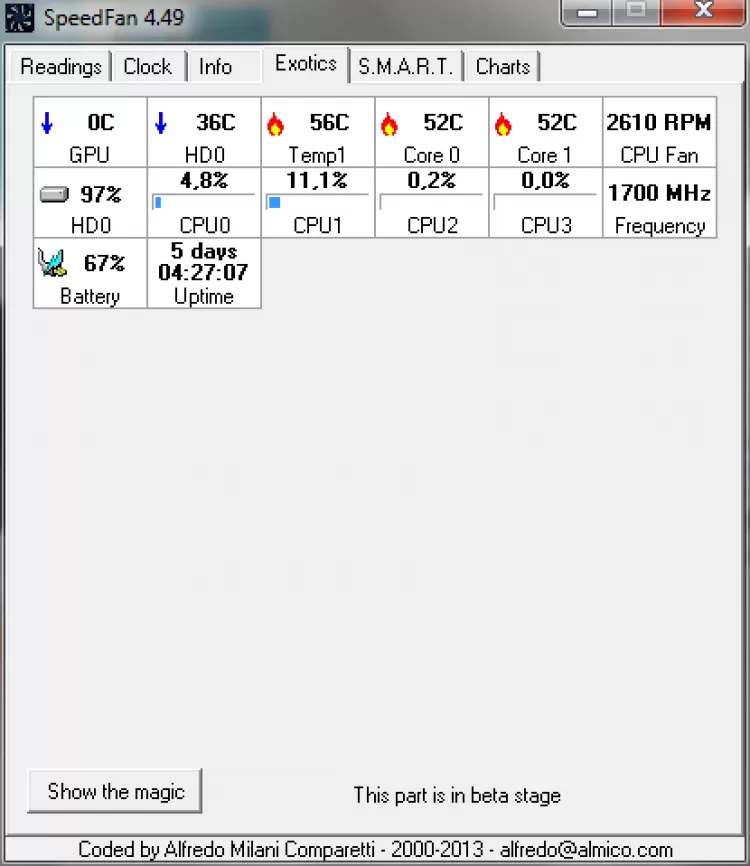Click the 2610 RPM fan speed value
The image size is (750, 866).
click(x=659, y=123)
